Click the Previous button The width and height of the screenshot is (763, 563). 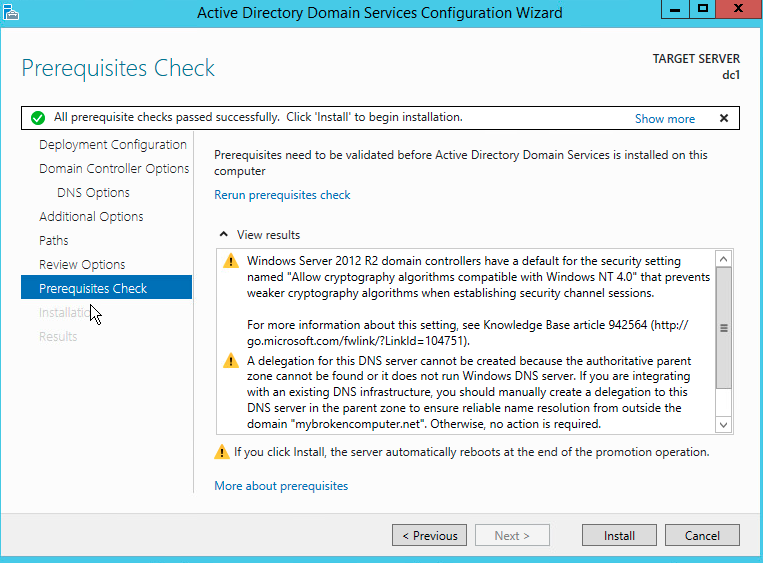coord(429,536)
